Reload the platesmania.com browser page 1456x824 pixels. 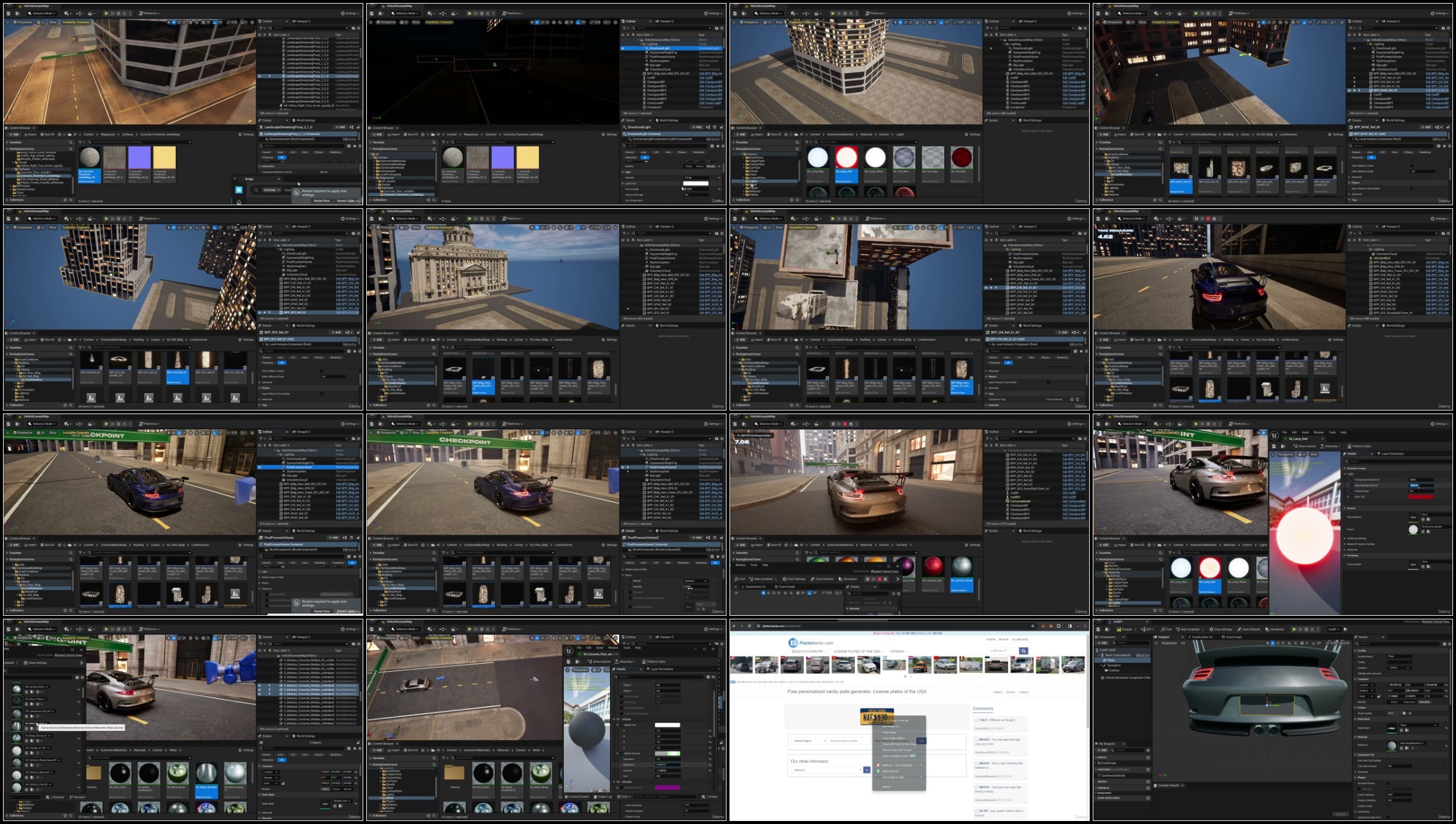(x=749, y=626)
